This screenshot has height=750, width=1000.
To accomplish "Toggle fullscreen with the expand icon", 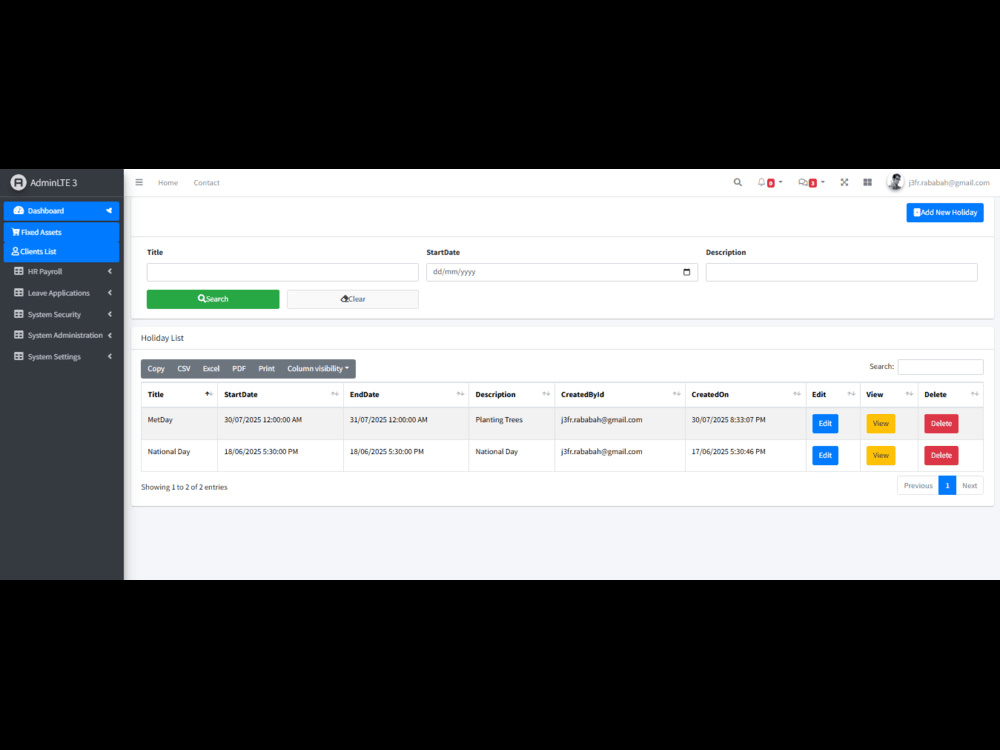I will coord(844,182).
